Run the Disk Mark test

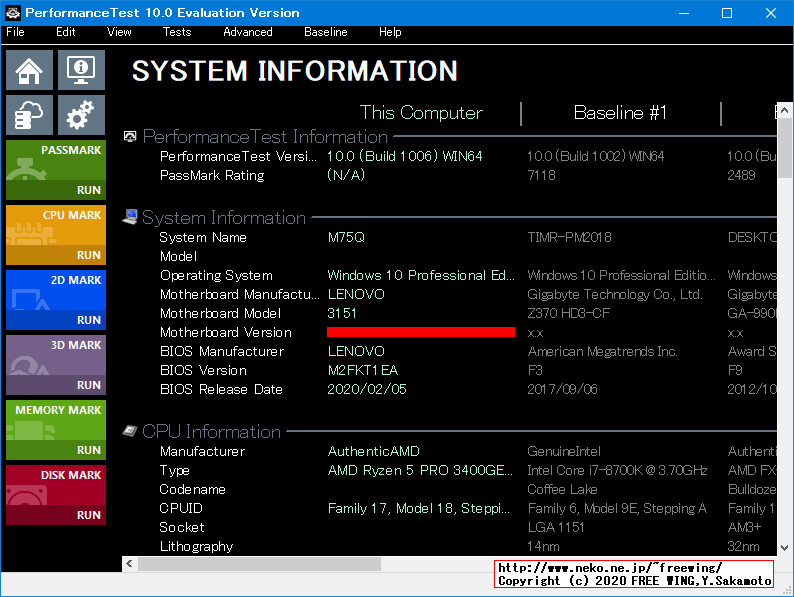pyautogui.click(x=56, y=495)
